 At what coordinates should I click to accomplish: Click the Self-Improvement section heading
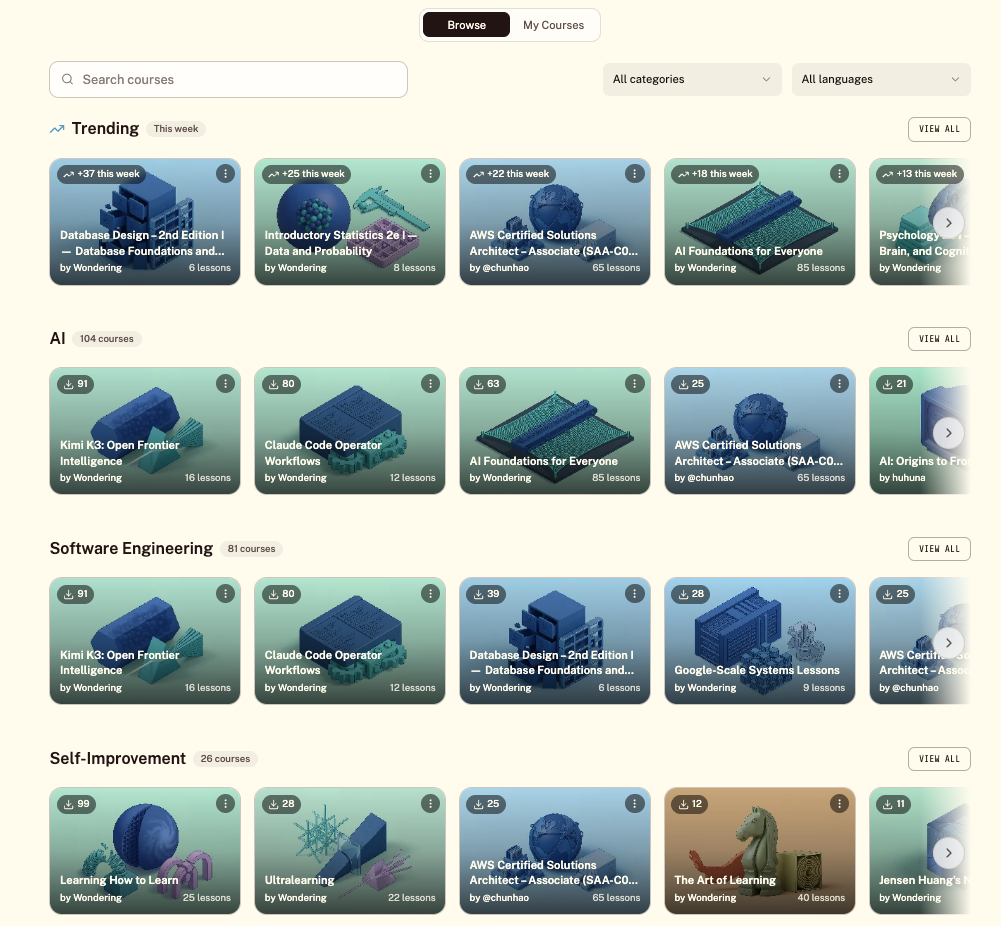click(117, 759)
